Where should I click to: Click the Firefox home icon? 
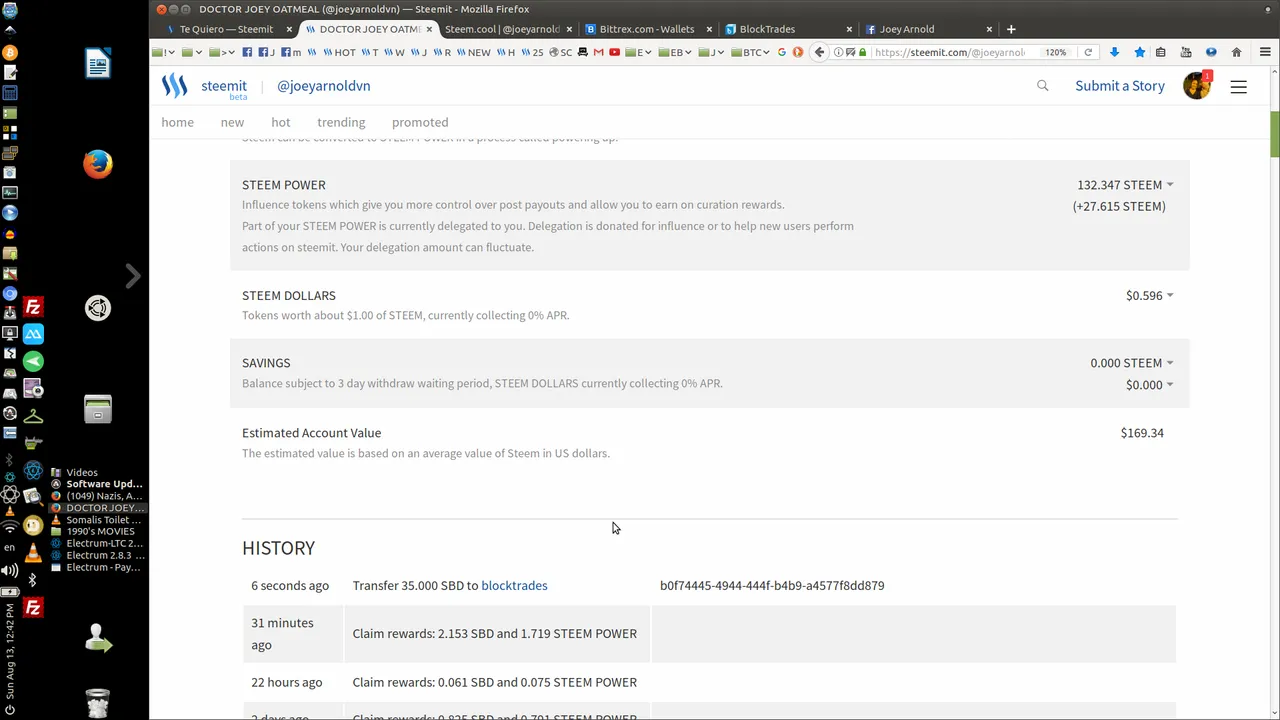[1236, 52]
